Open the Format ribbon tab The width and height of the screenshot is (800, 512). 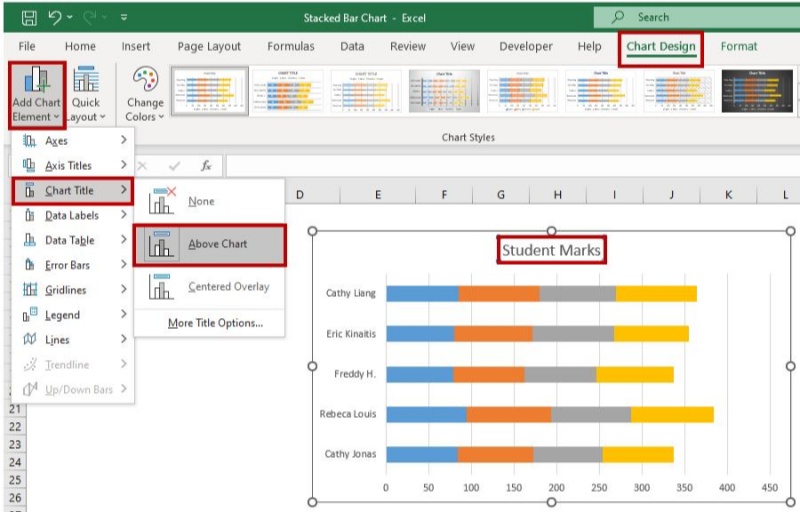[x=739, y=47]
